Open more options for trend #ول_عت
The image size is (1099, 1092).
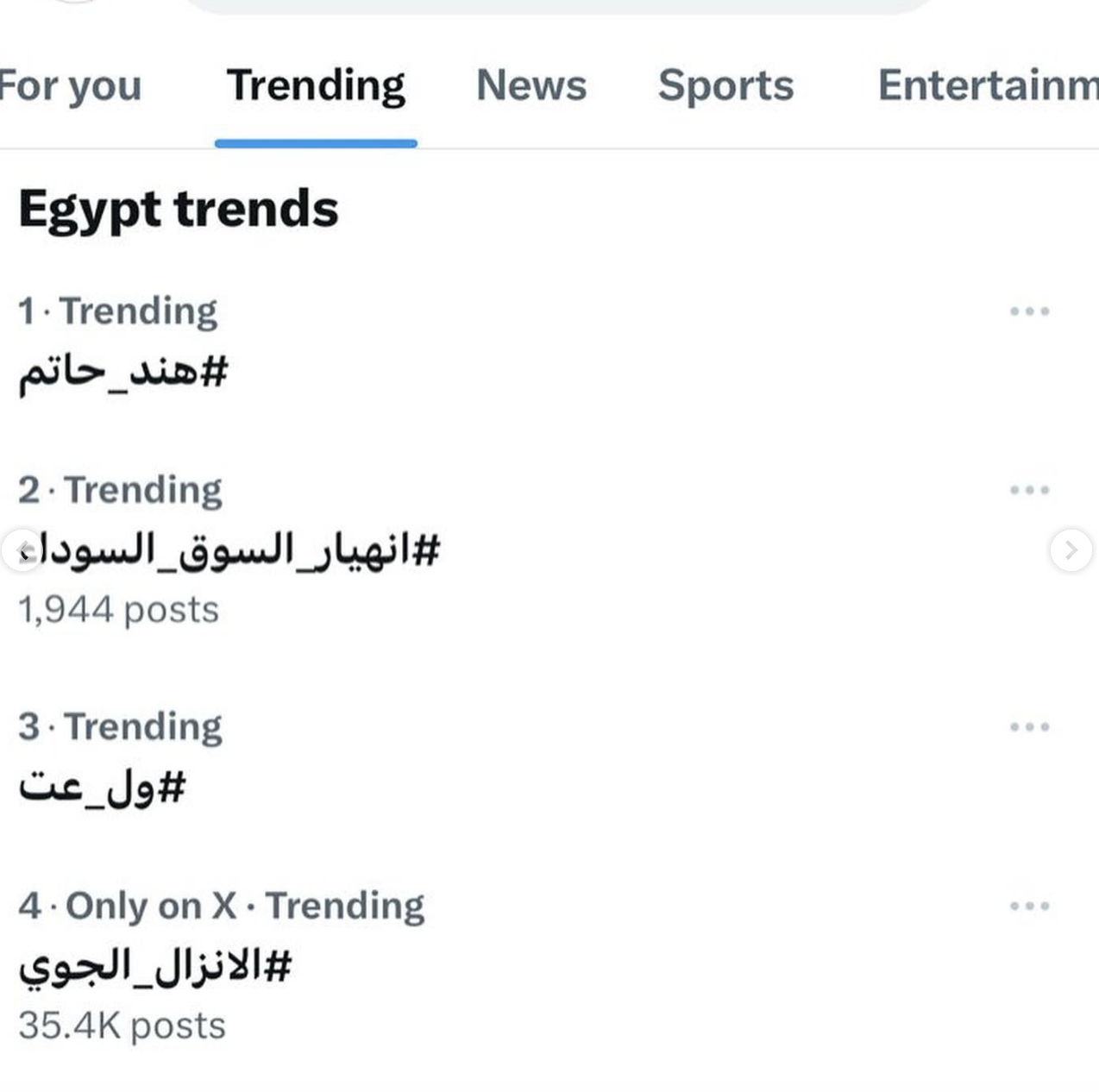click(1029, 727)
